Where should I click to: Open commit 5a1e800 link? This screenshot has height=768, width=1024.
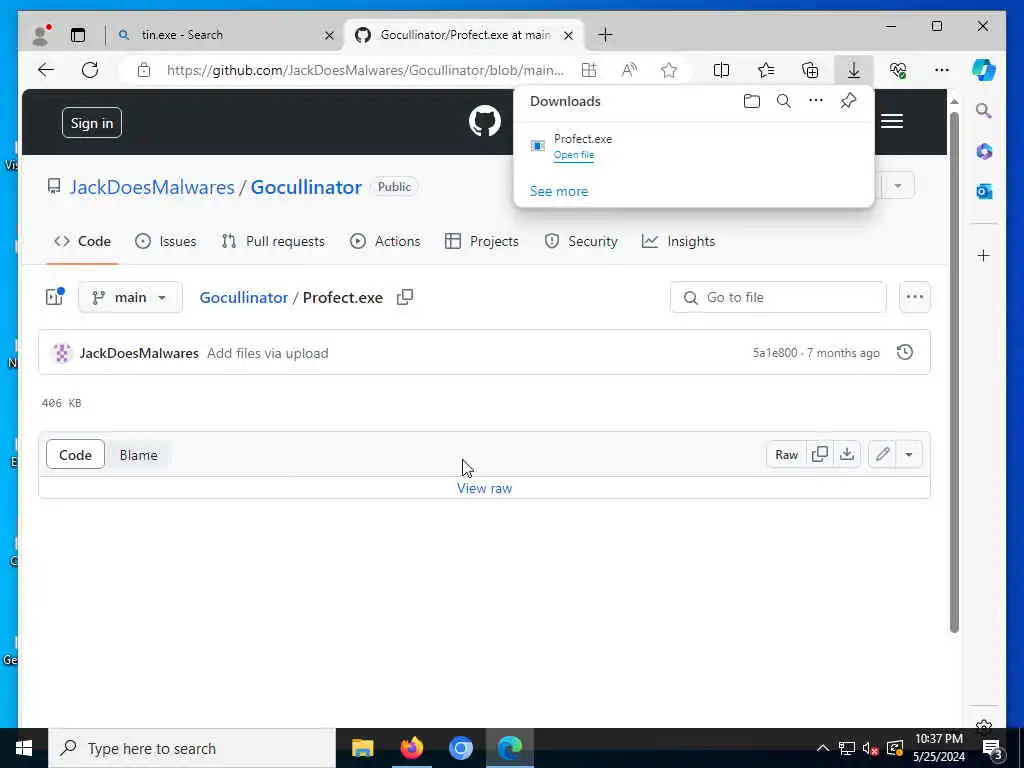point(775,353)
